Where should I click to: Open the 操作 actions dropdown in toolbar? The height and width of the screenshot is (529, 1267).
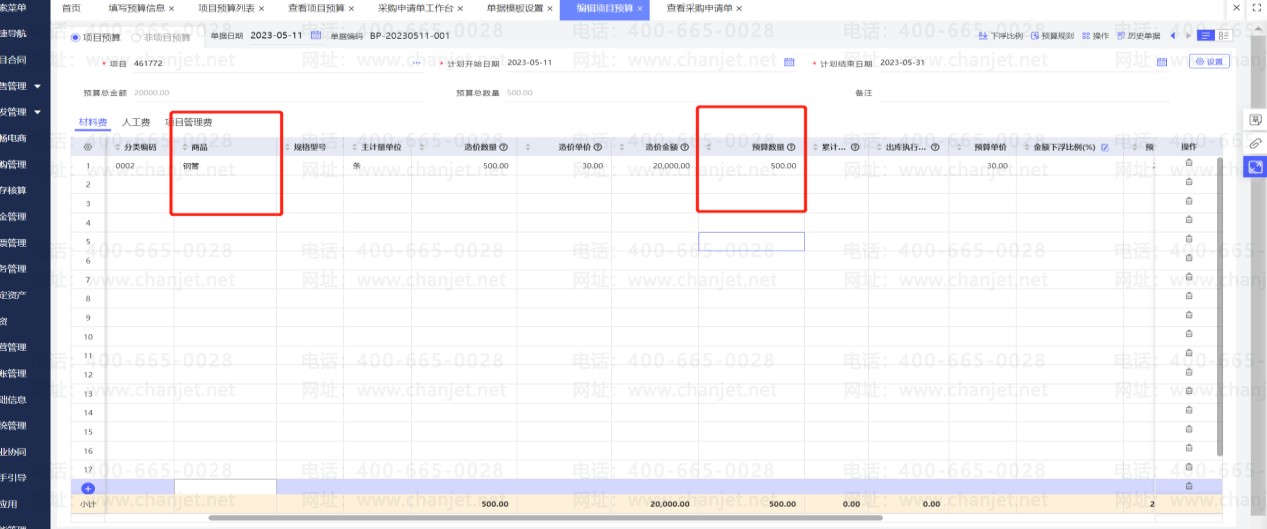pyautogui.click(x=1095, y=36)
